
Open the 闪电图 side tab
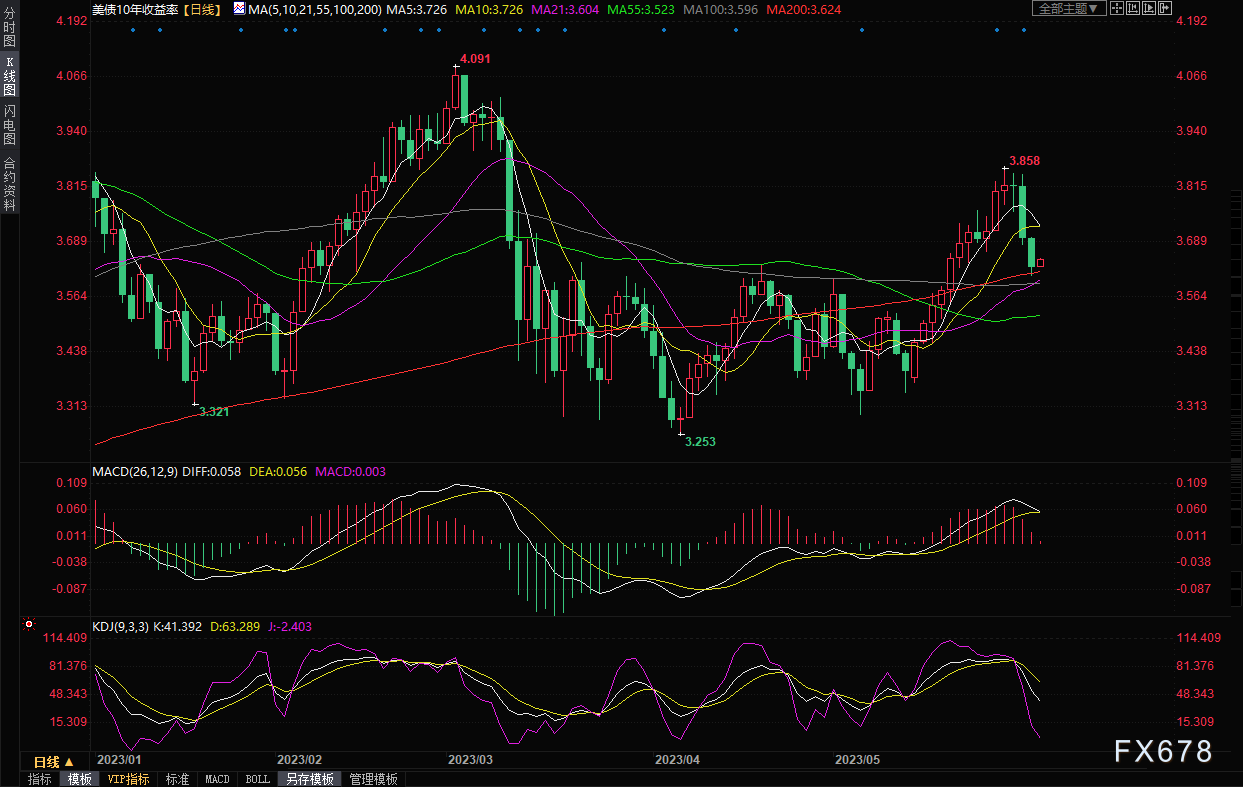point(9,125)
